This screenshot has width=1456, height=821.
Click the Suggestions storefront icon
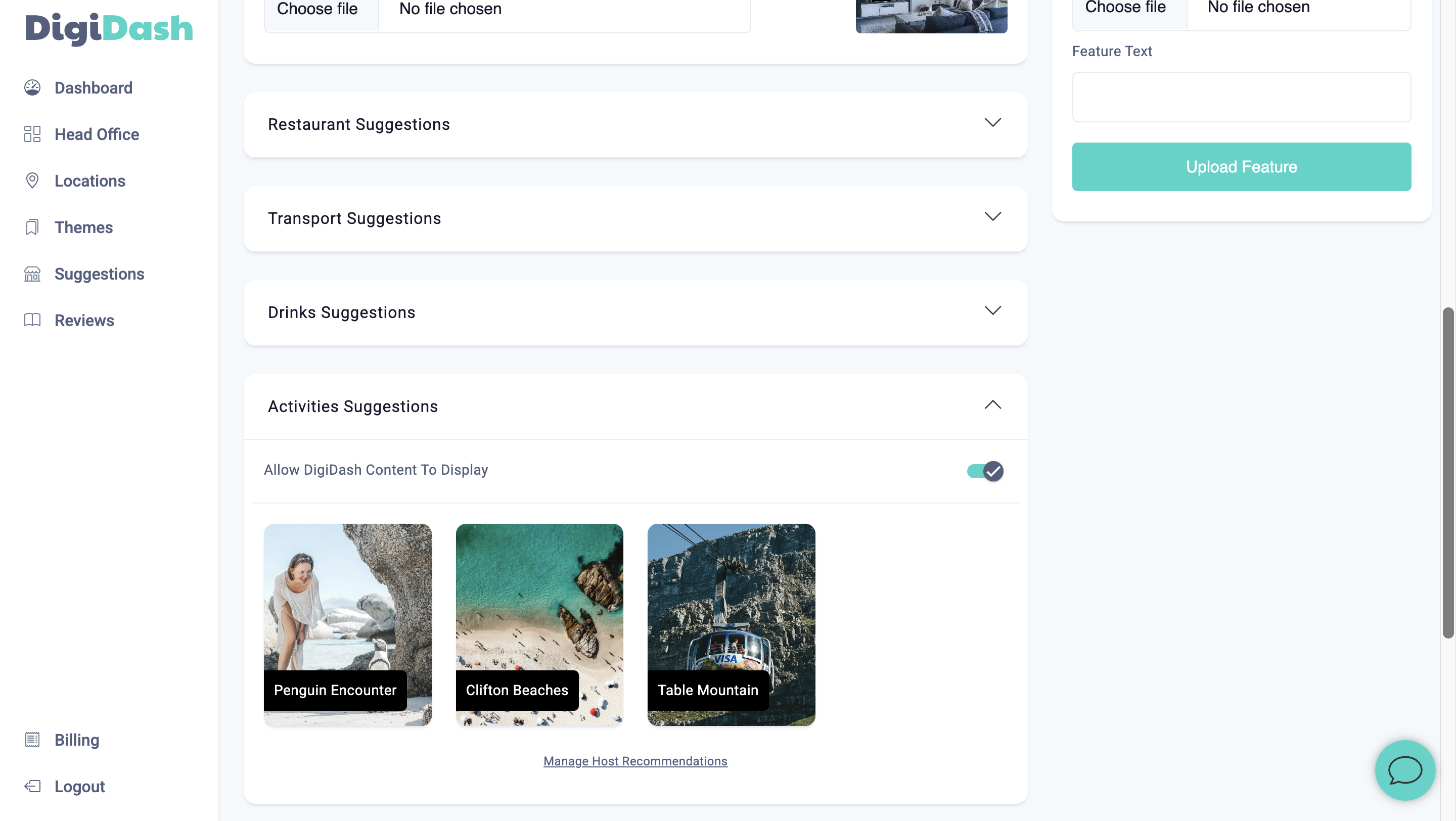point(32,273)
